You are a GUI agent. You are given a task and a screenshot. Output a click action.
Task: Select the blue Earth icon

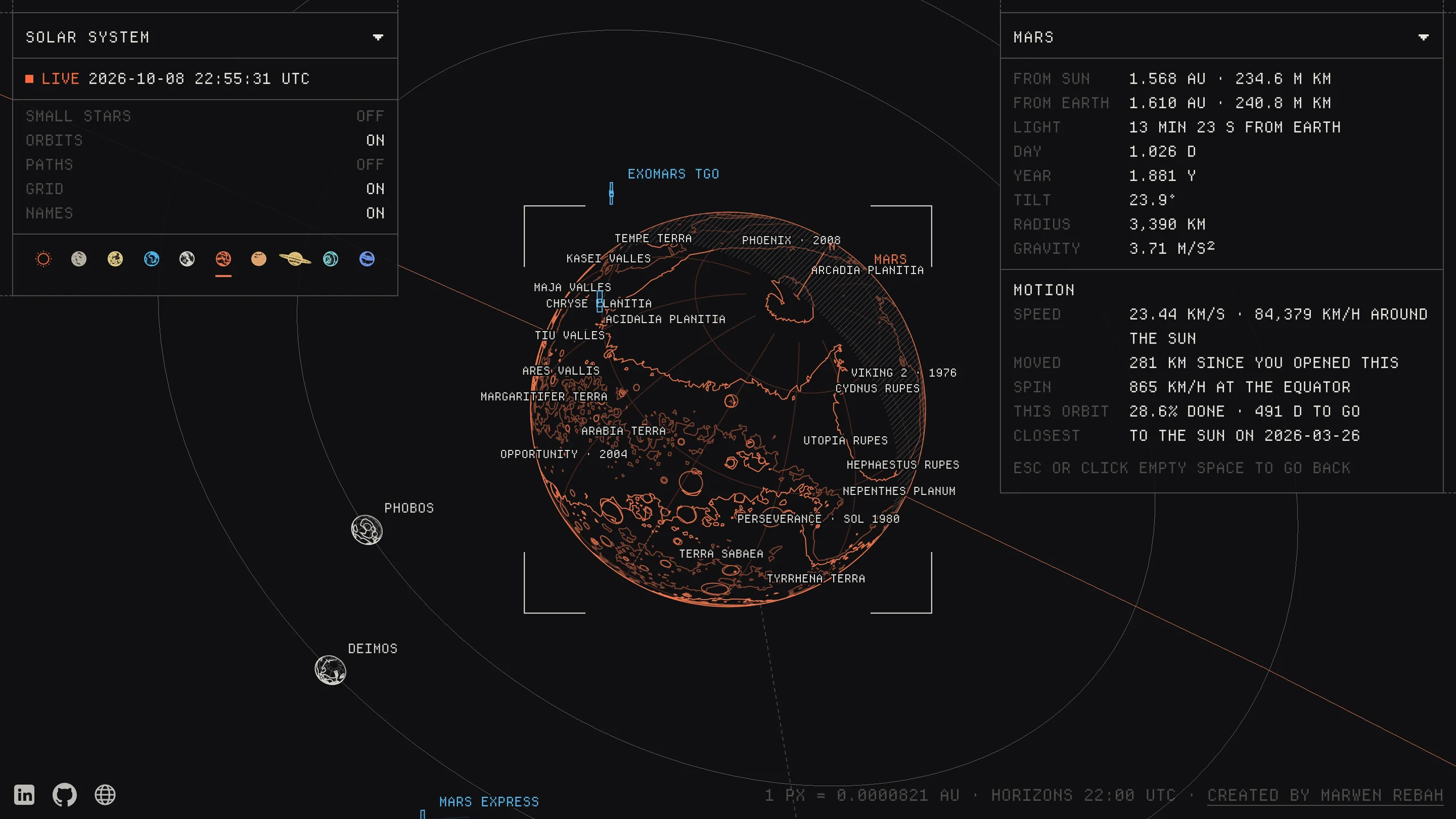coord(151,259)
